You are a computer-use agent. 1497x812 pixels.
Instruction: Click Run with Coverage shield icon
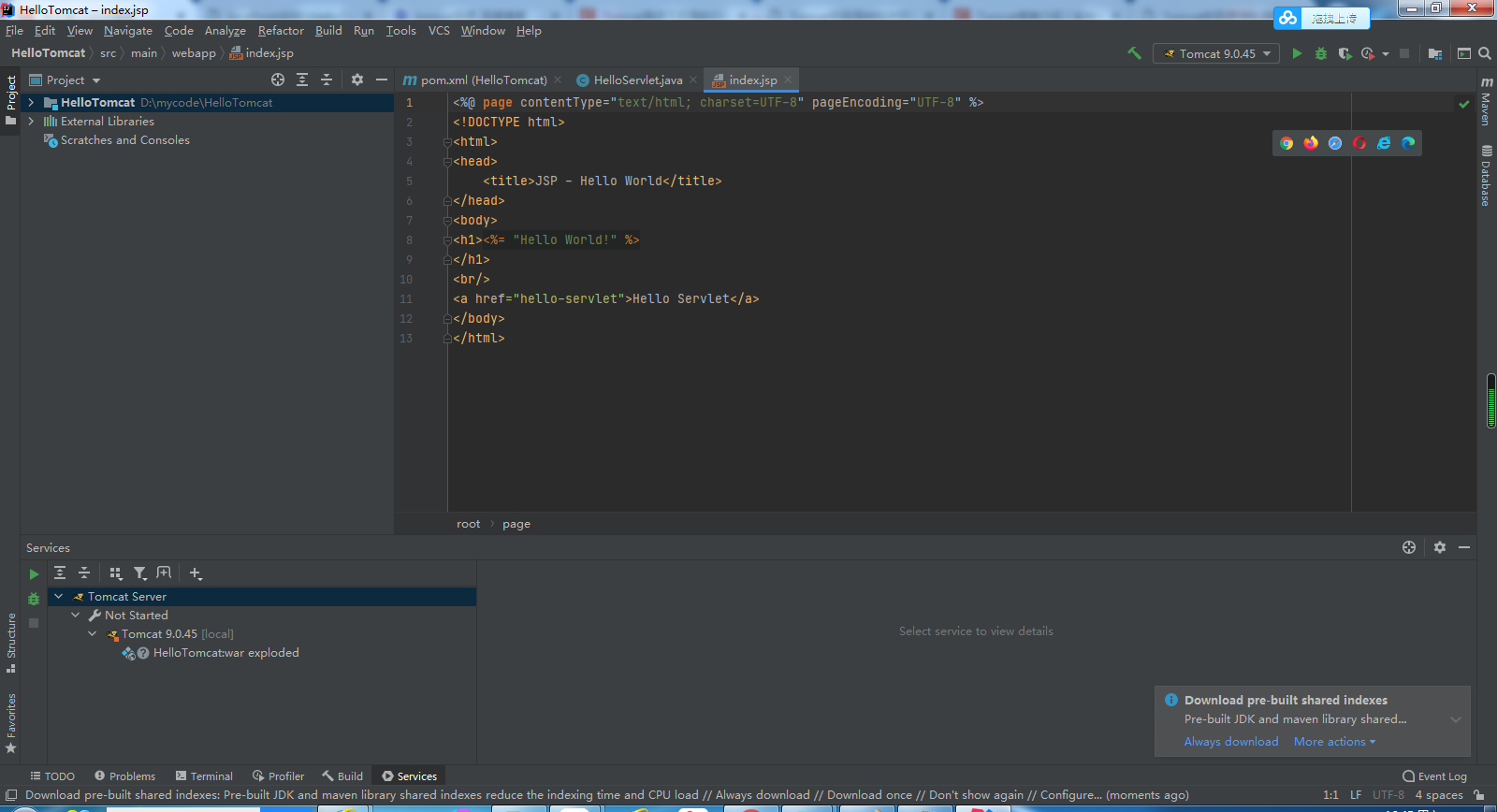pyautogui.click(x=1344, y=53)
